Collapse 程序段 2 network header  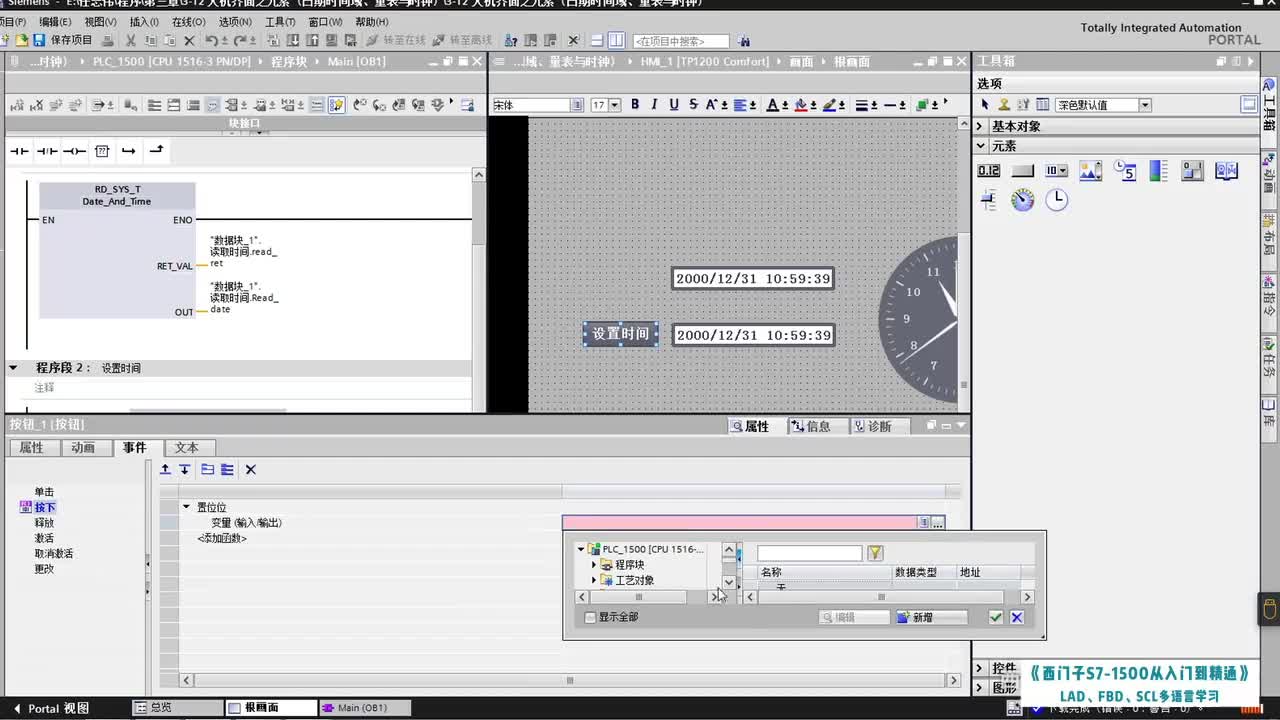pyautogui.click(x=13, y=368)
